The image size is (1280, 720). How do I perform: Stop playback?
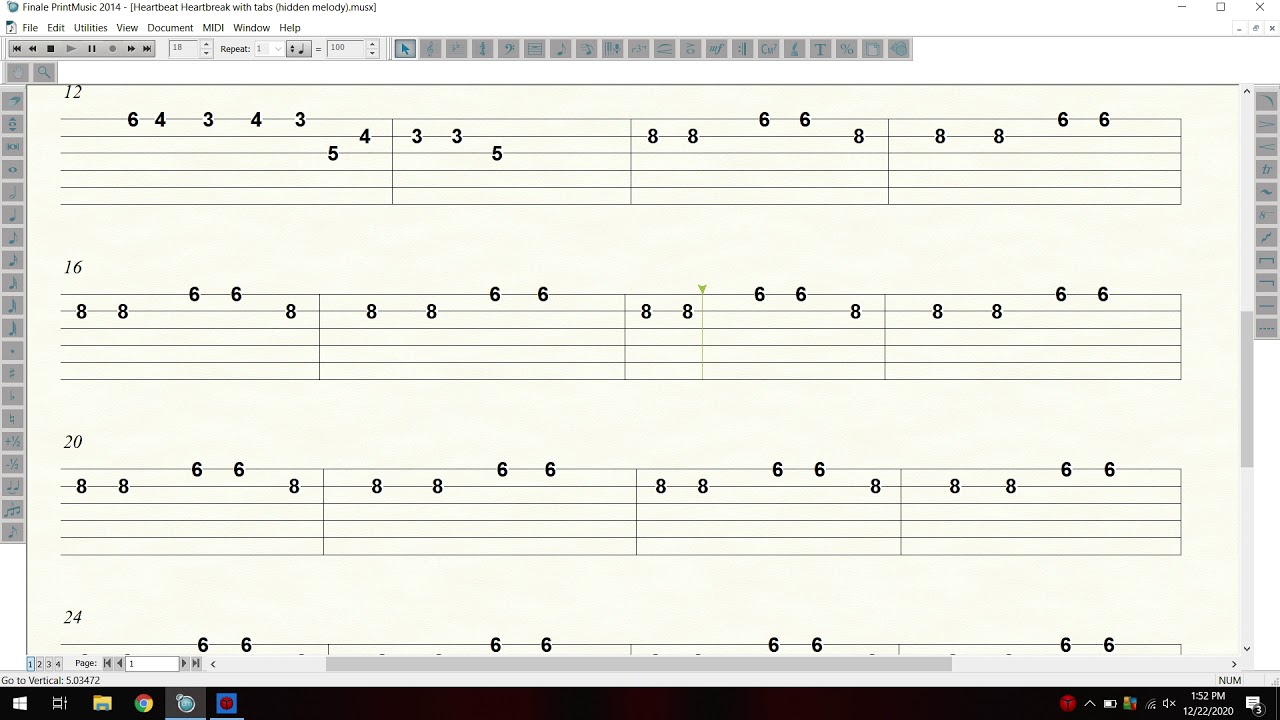[x=51, y=48]
